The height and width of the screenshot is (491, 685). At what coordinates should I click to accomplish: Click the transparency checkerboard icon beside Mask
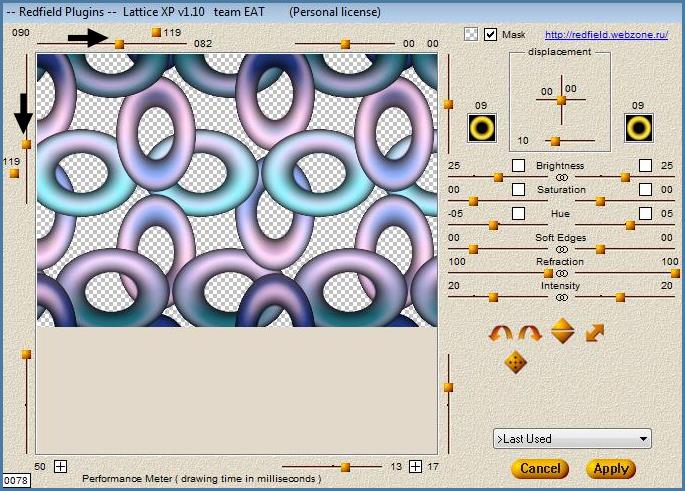coord(471,34)
